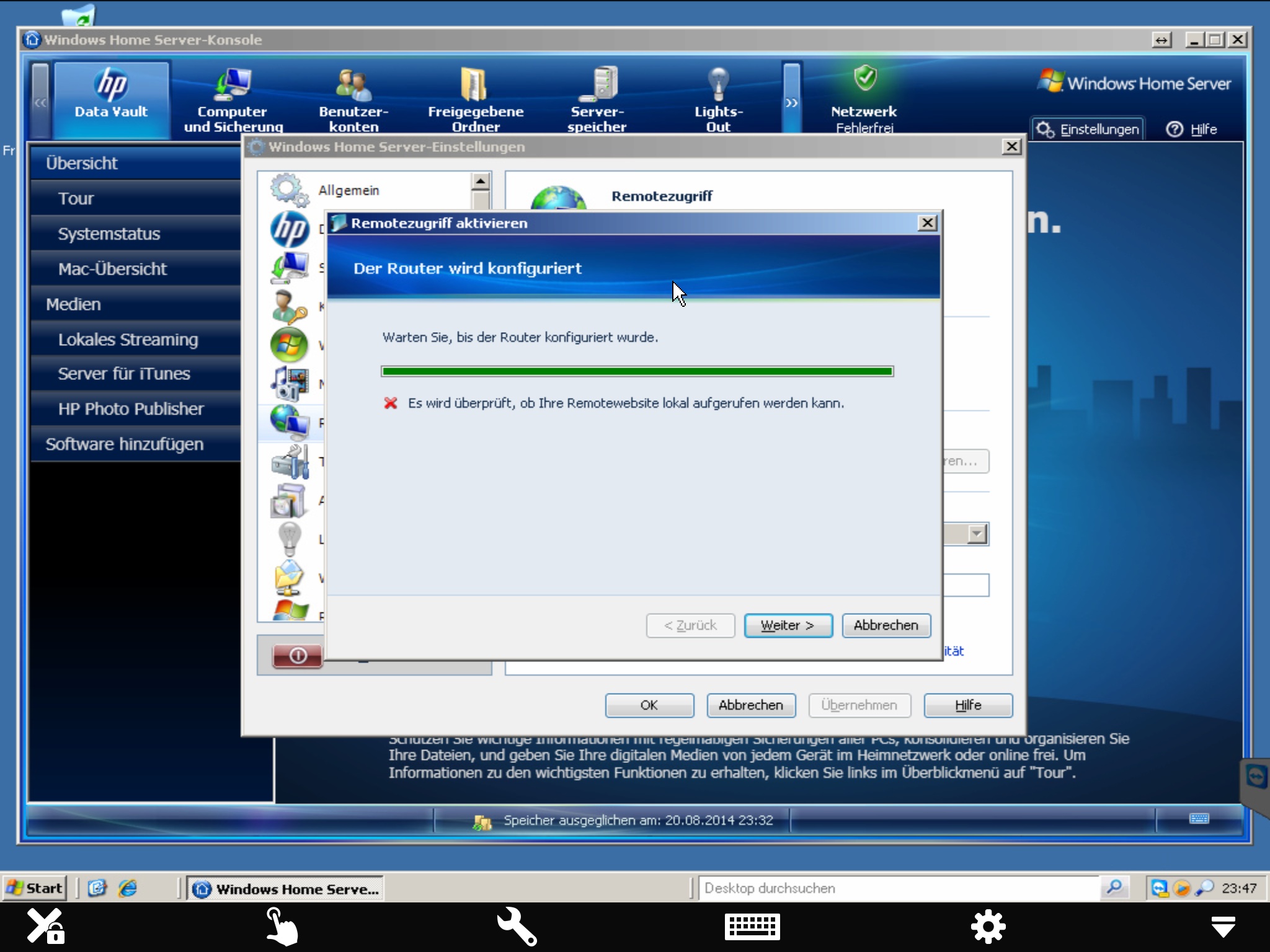This screenshot has width=1270, height=952.
Task: Select media music icon in settings list
Action: [290, 383]
